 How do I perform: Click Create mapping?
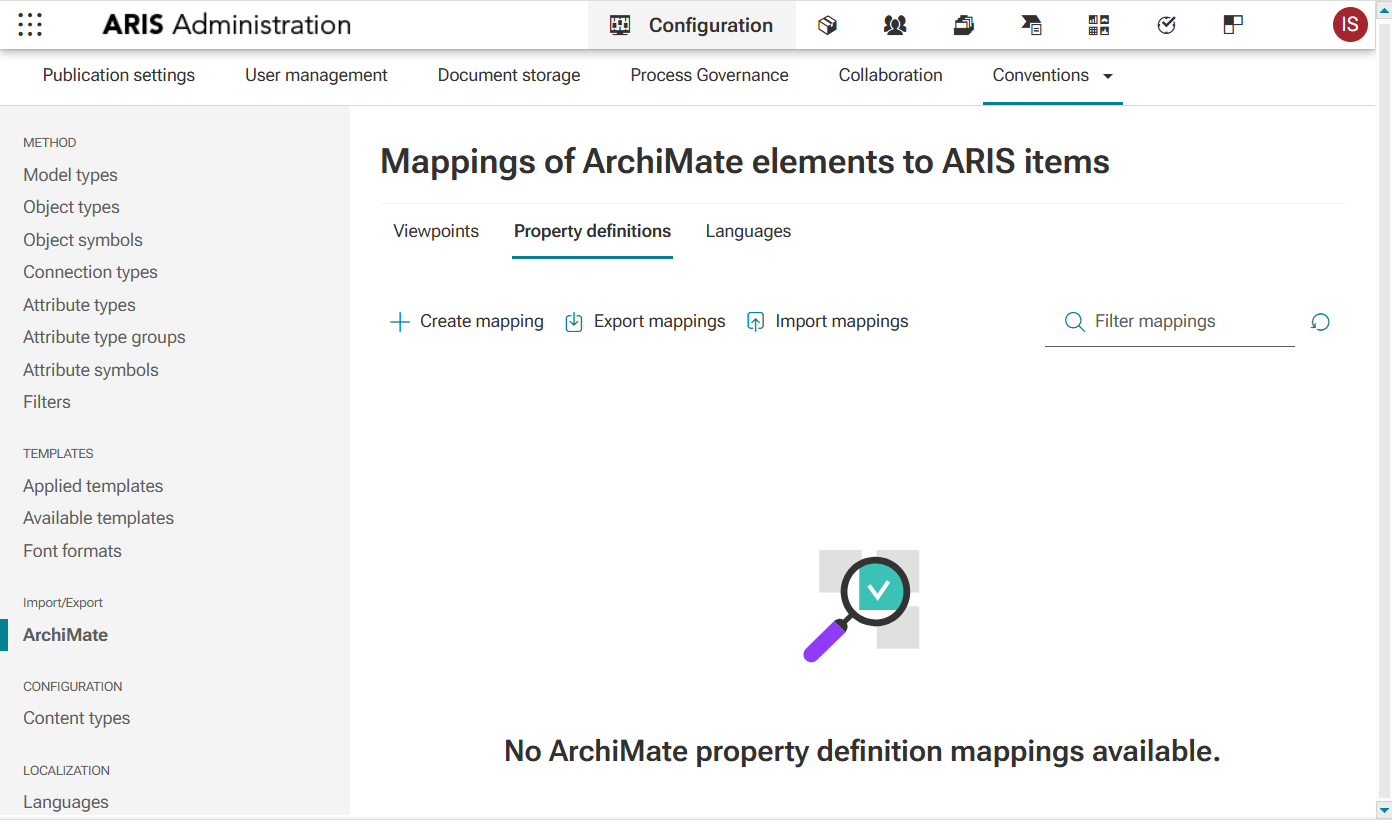point(466,321)
